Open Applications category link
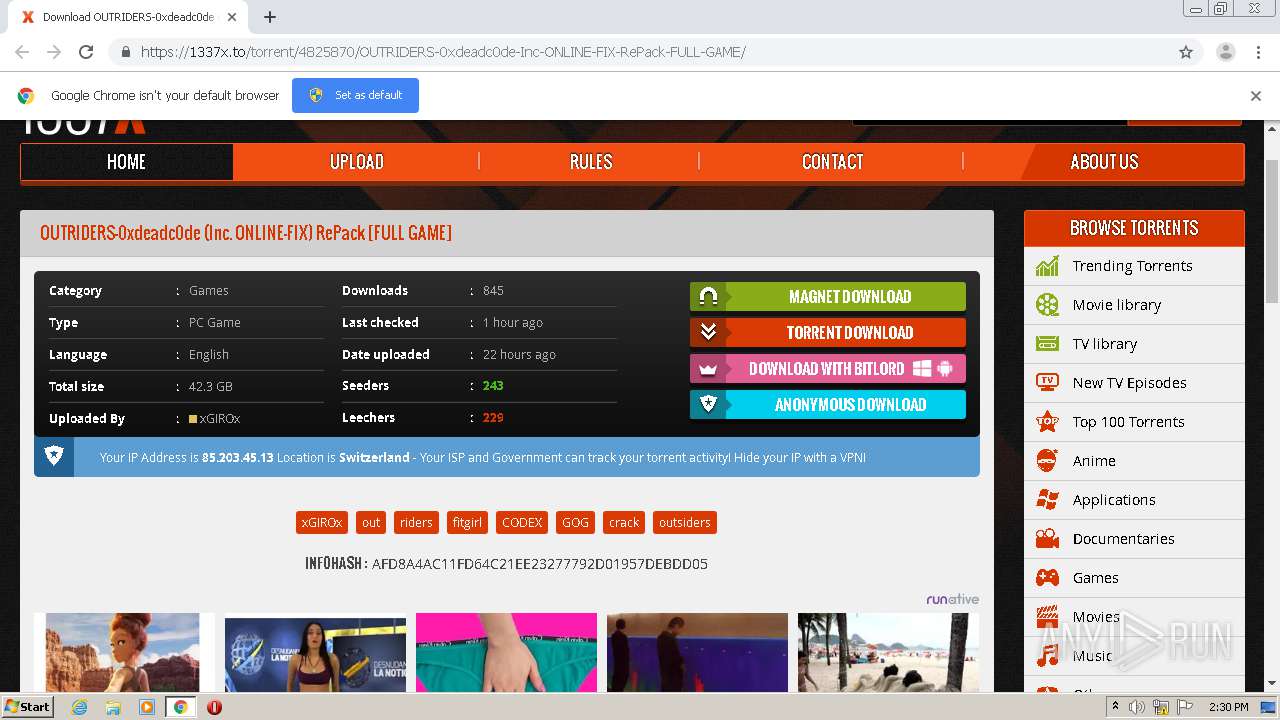1280x720 pixels. (x=1114, y=500)
